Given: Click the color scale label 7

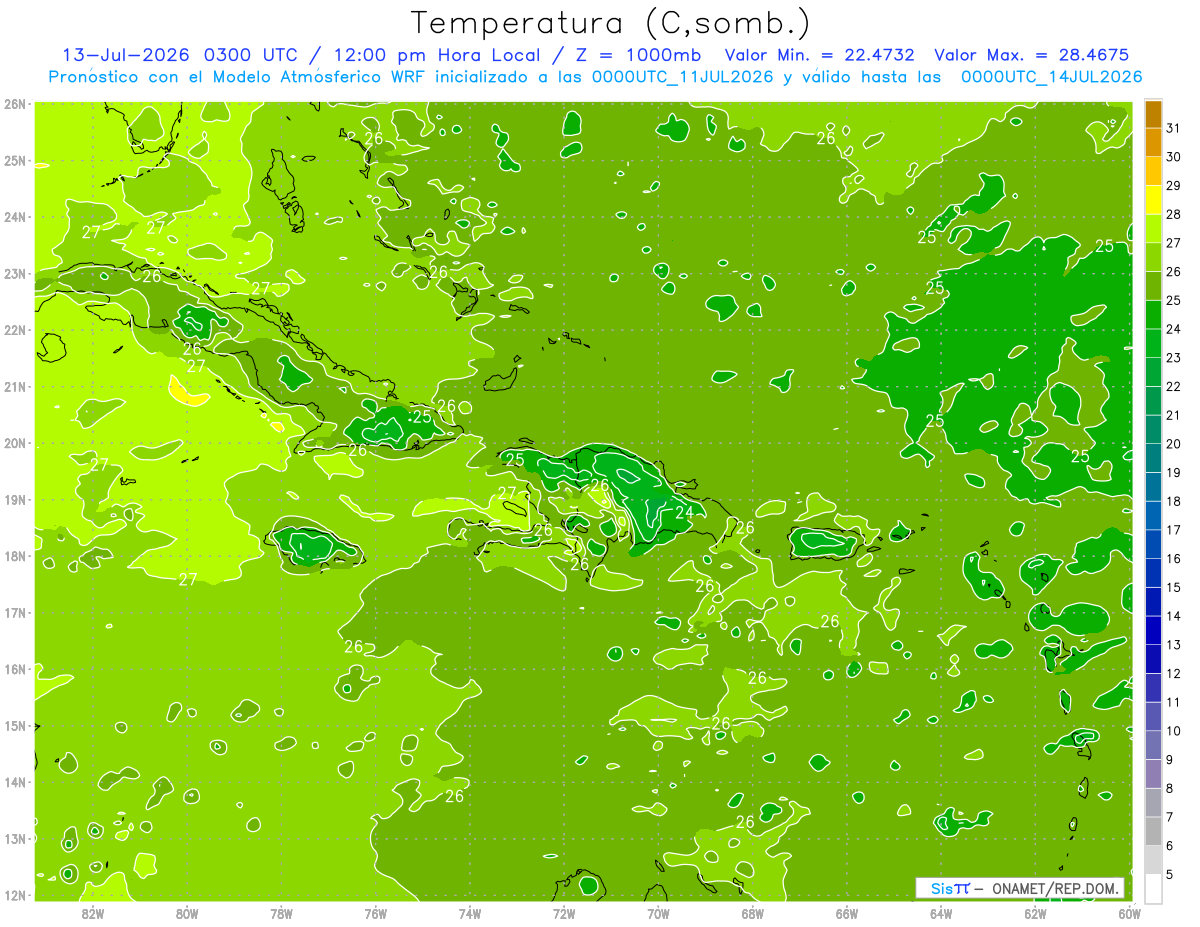Looking at the screenshot, I should pyautogui.click(x=1170, y=817).
